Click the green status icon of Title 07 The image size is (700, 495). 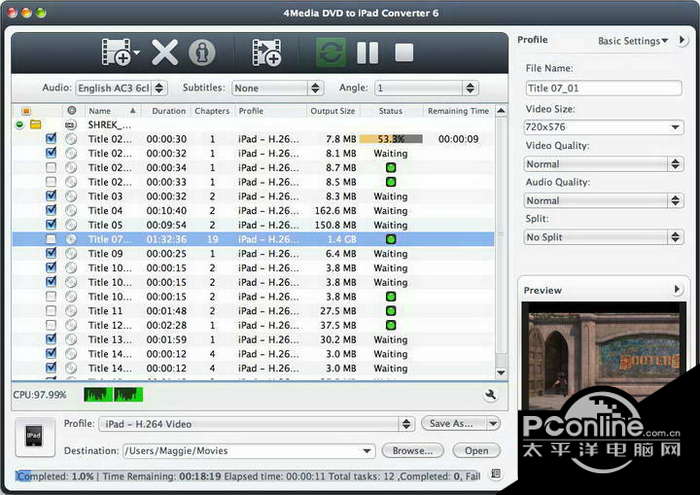391,239
